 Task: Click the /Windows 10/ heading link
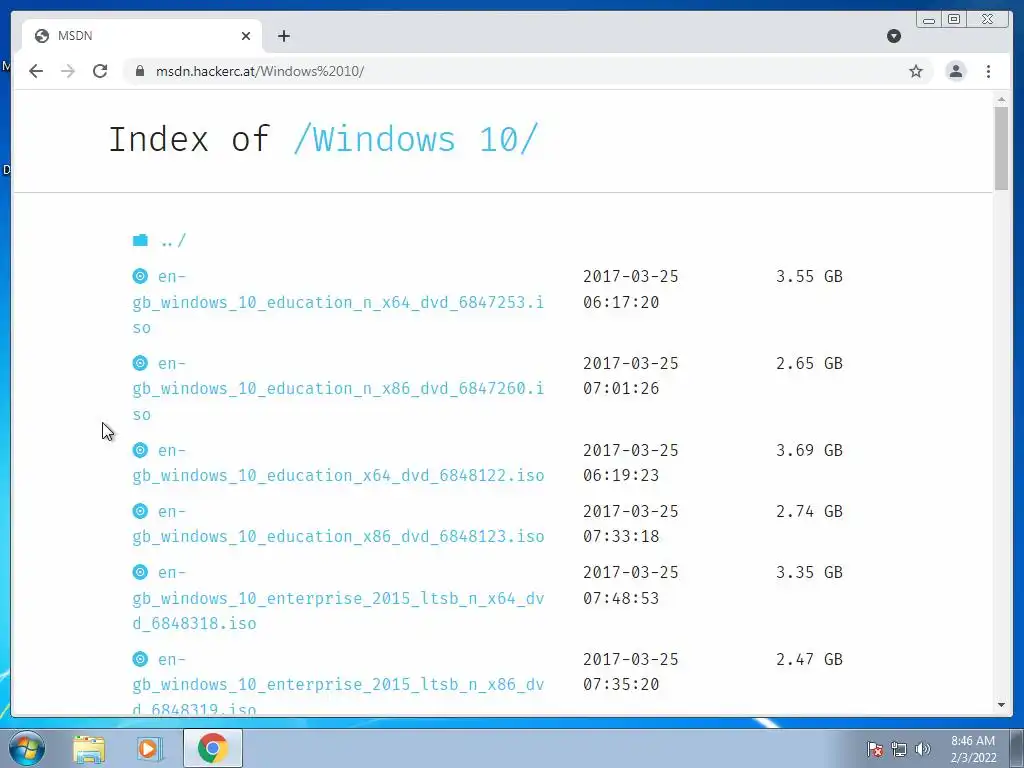[416, 139]
